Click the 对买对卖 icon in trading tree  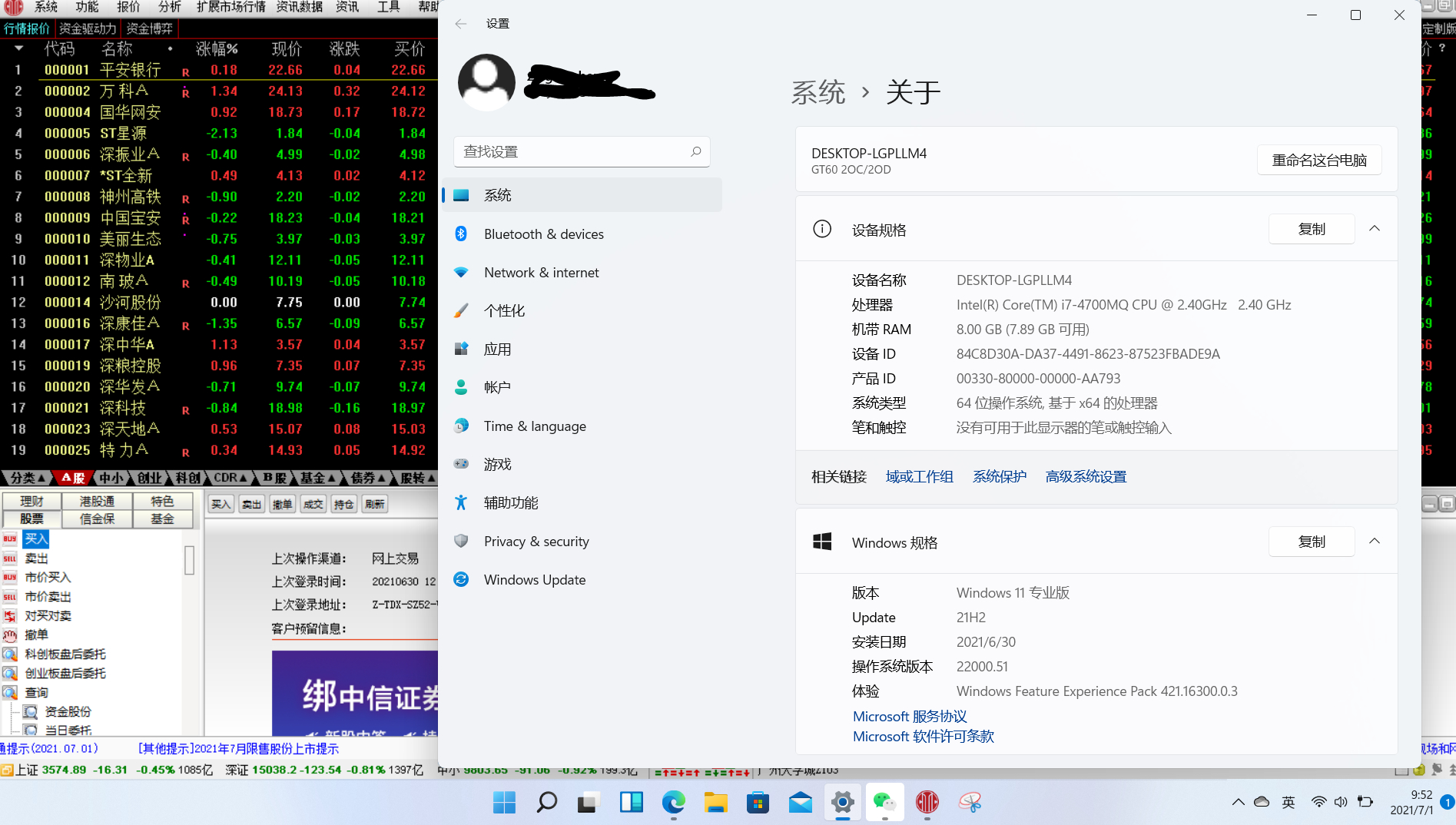pos(10,616)
